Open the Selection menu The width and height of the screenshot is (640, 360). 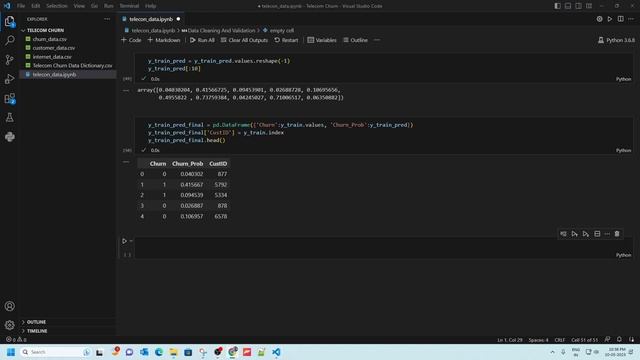coord(57,6)
